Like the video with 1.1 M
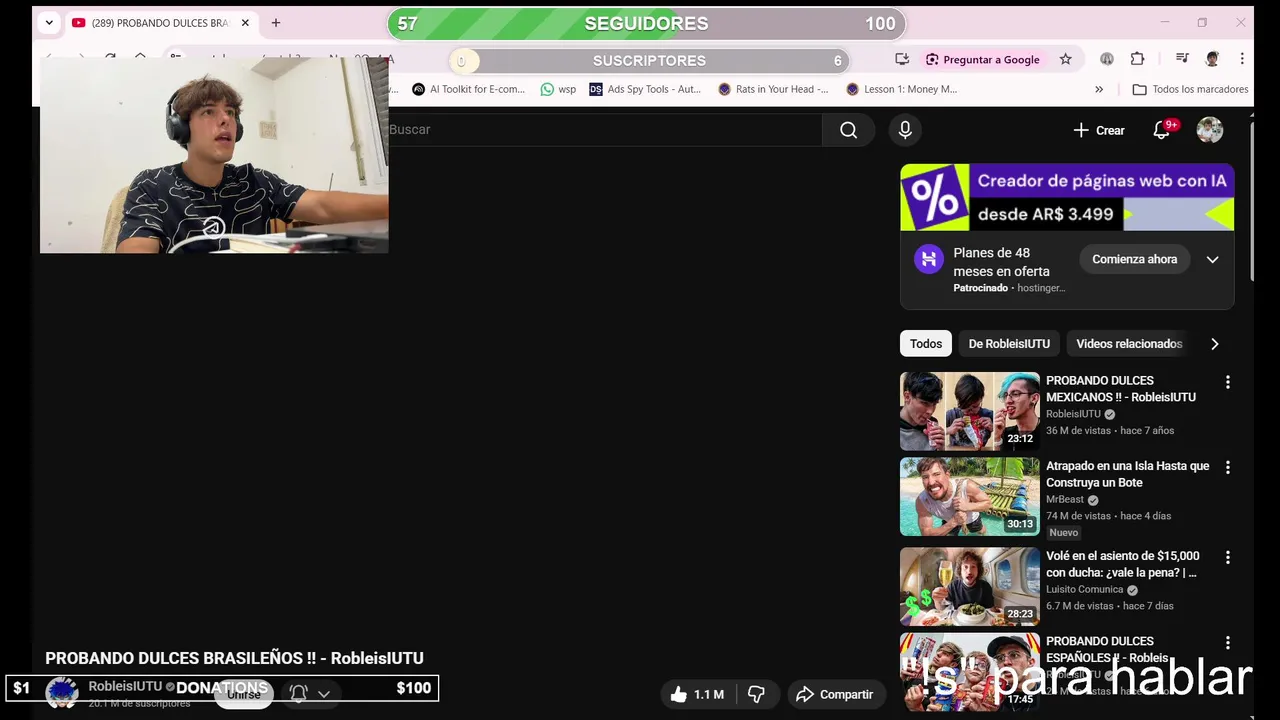 click(697, 694)
